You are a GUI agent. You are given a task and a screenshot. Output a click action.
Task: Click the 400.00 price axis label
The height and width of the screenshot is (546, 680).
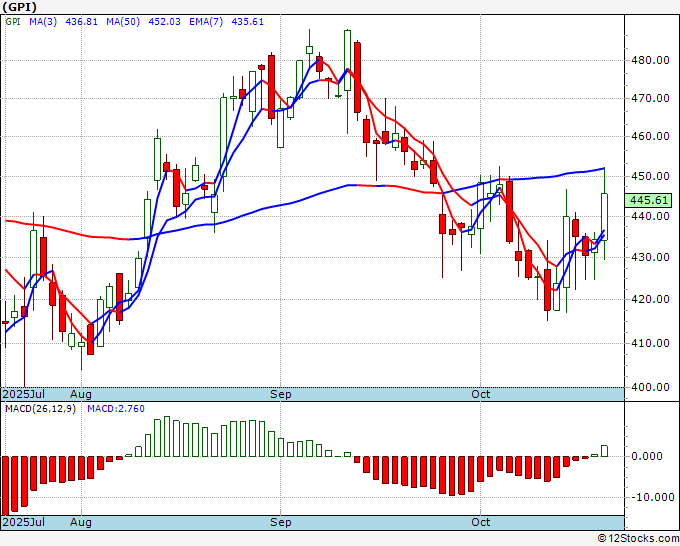coord(650,387)
